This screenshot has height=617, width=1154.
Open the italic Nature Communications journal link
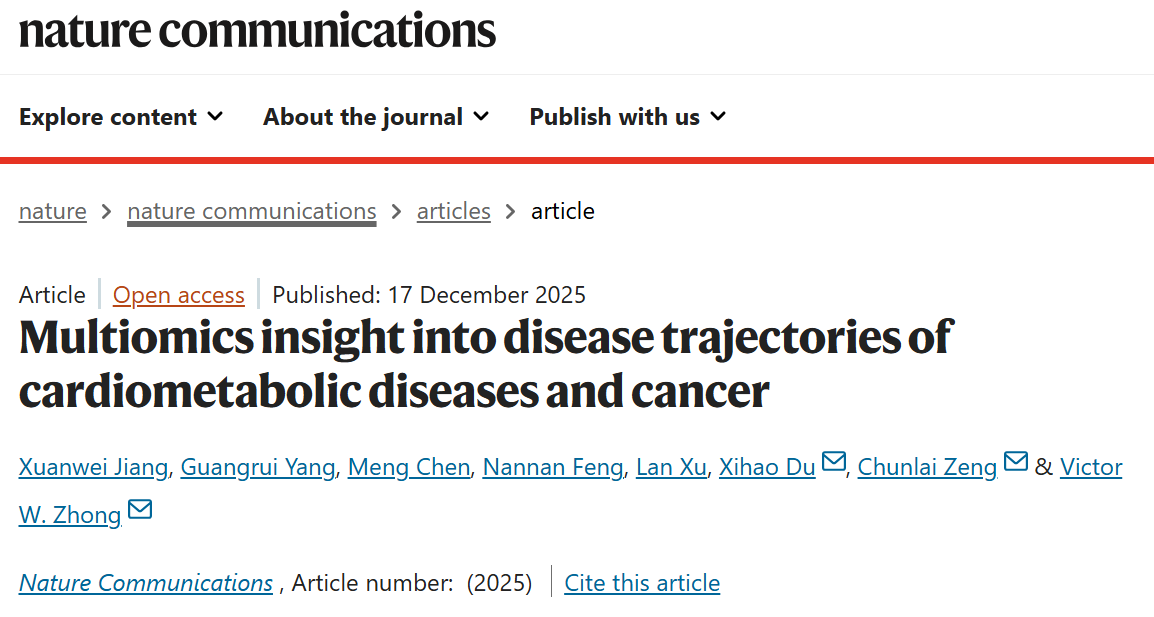pyautogui.click(x=146, y=583)
